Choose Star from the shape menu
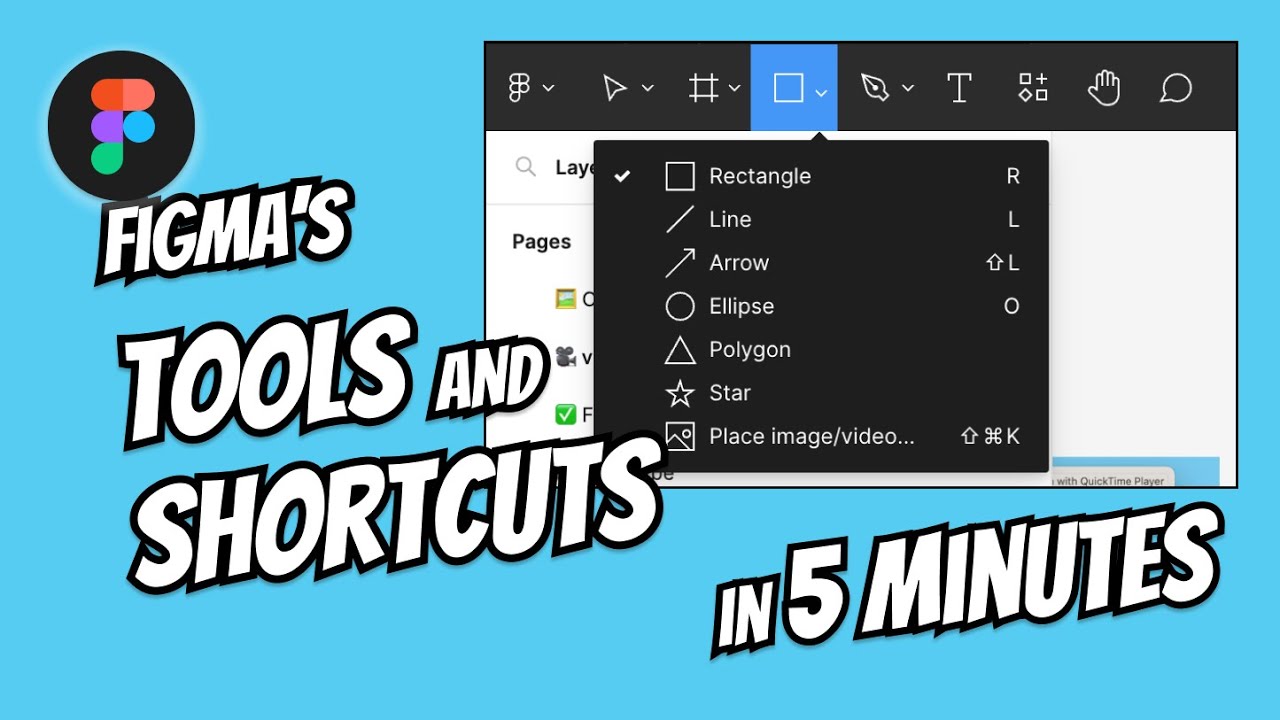 821,393
